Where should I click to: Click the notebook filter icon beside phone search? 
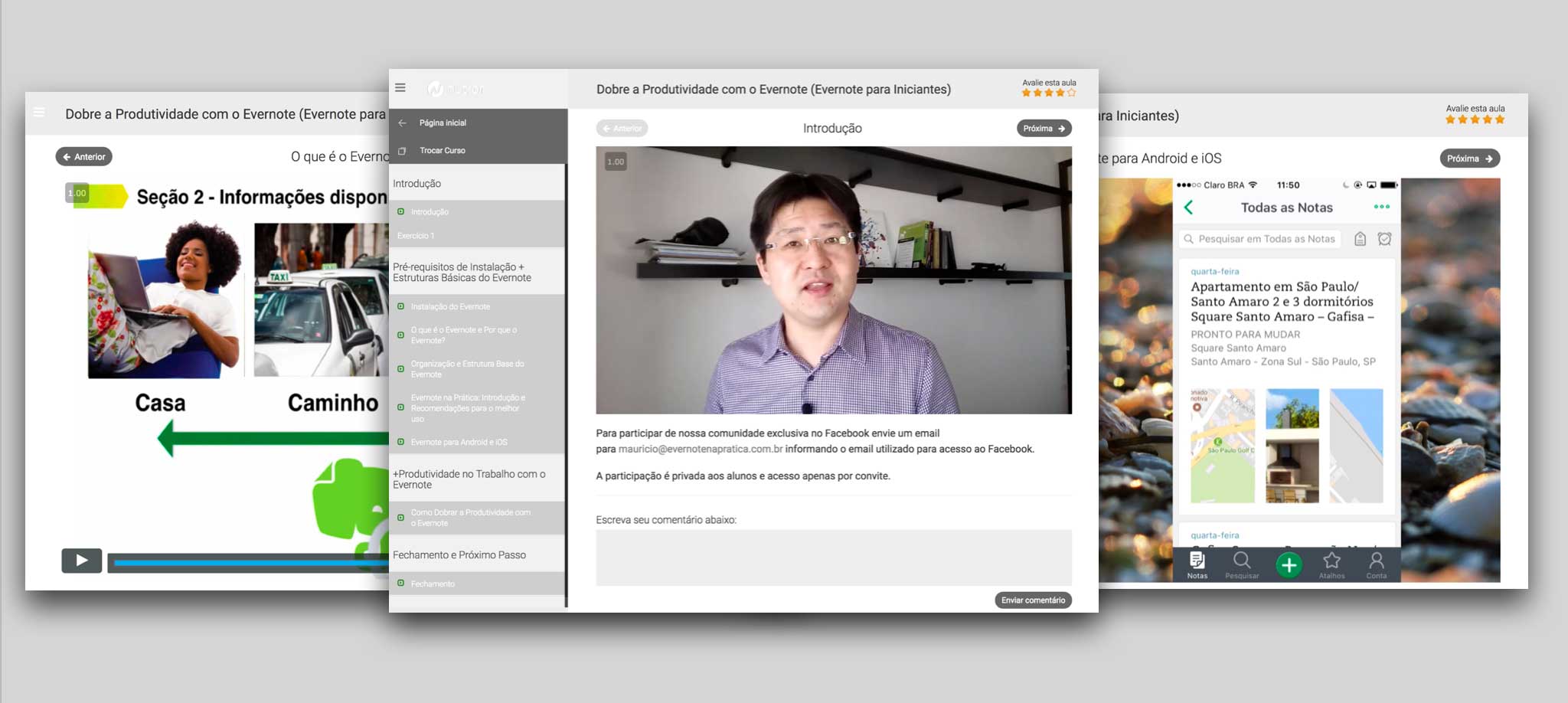[x=1360, y=239]
